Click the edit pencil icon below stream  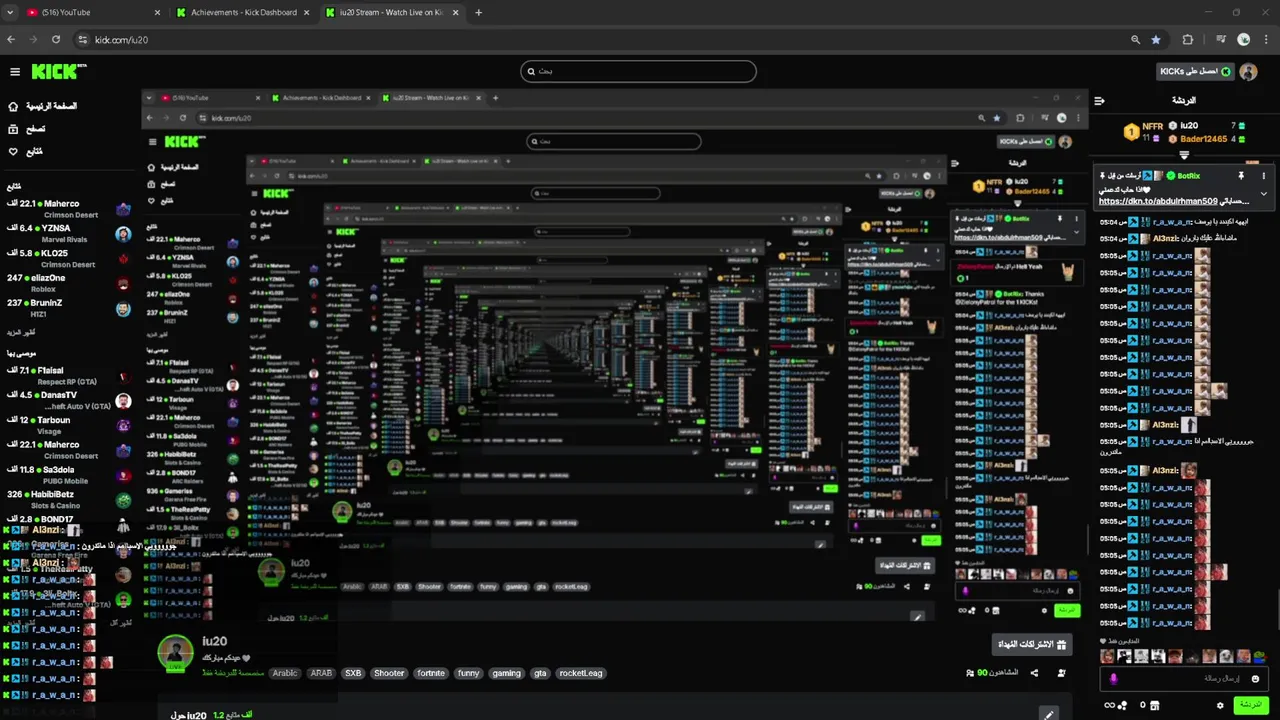[x=1048, y=715]
